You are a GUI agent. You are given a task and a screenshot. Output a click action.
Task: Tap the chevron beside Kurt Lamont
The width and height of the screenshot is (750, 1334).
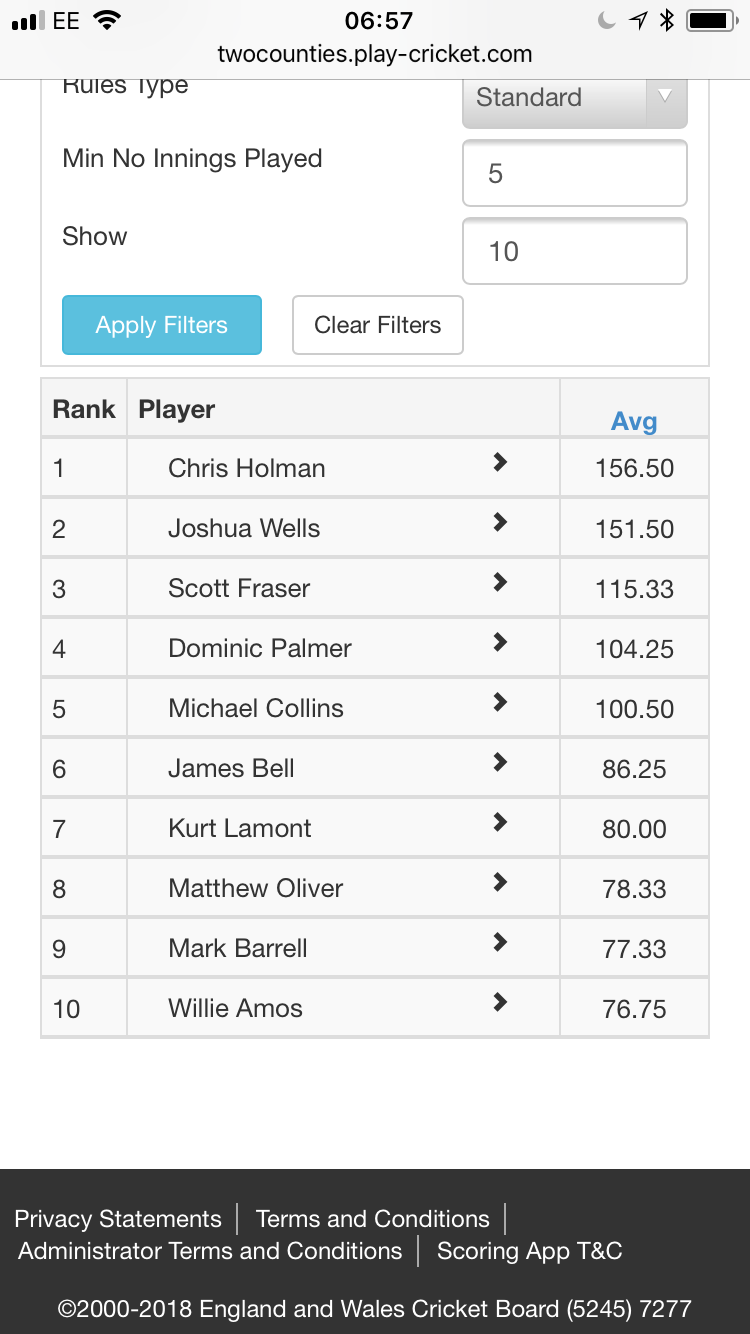click(500, 822)
